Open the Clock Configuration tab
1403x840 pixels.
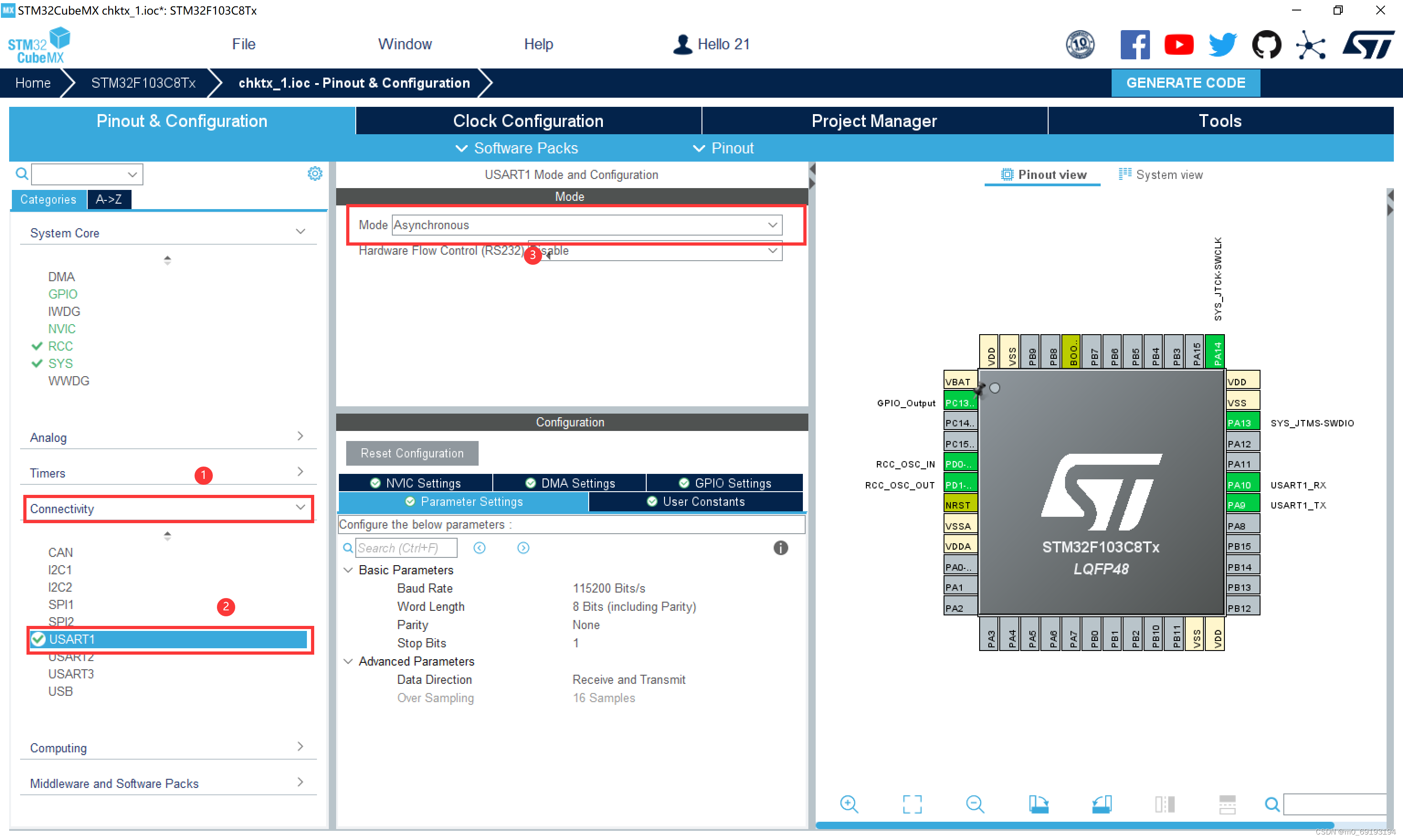coord(527,121)
